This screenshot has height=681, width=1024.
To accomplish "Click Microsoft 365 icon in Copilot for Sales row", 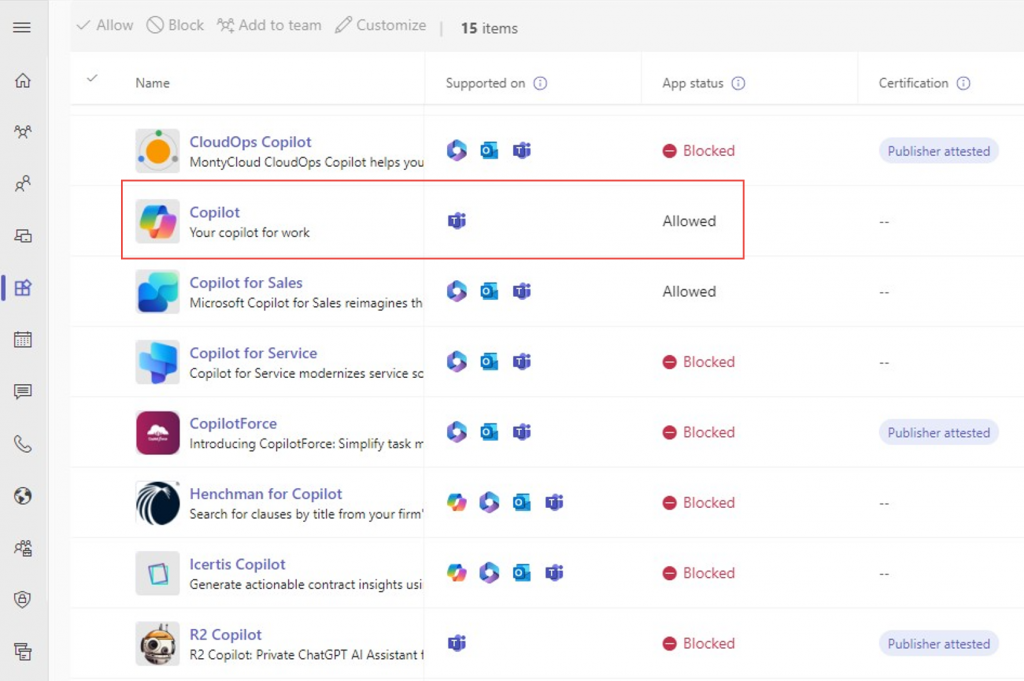I will [x=456, y=291].
